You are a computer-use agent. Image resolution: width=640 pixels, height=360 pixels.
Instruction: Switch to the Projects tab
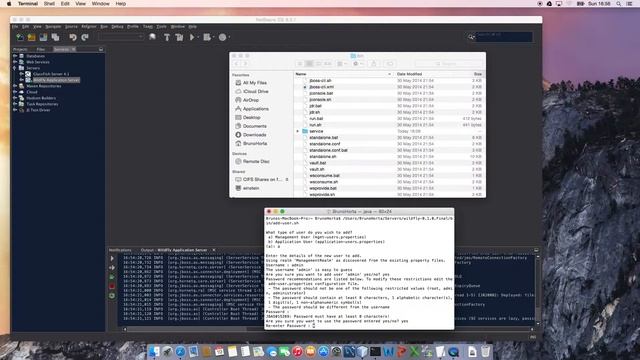click(x=20, y=49)
